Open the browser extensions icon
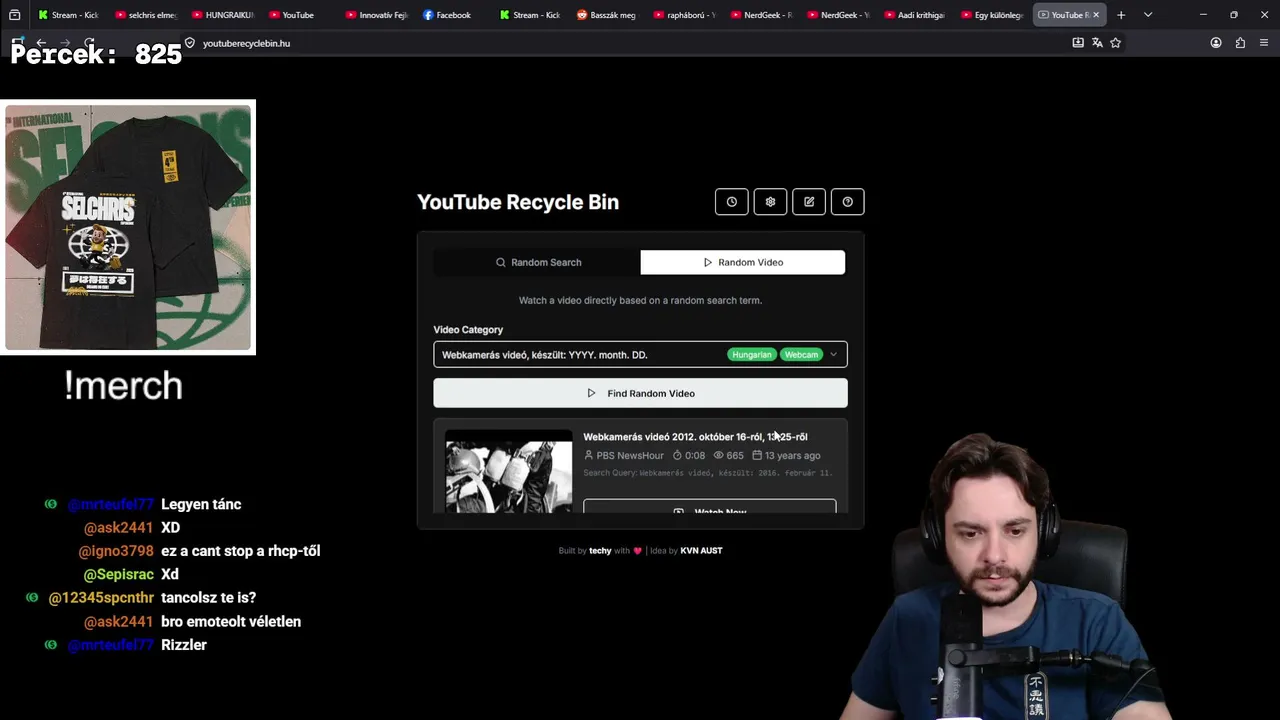Viewport: 1280px width, 720px height. pos(1240,43)
